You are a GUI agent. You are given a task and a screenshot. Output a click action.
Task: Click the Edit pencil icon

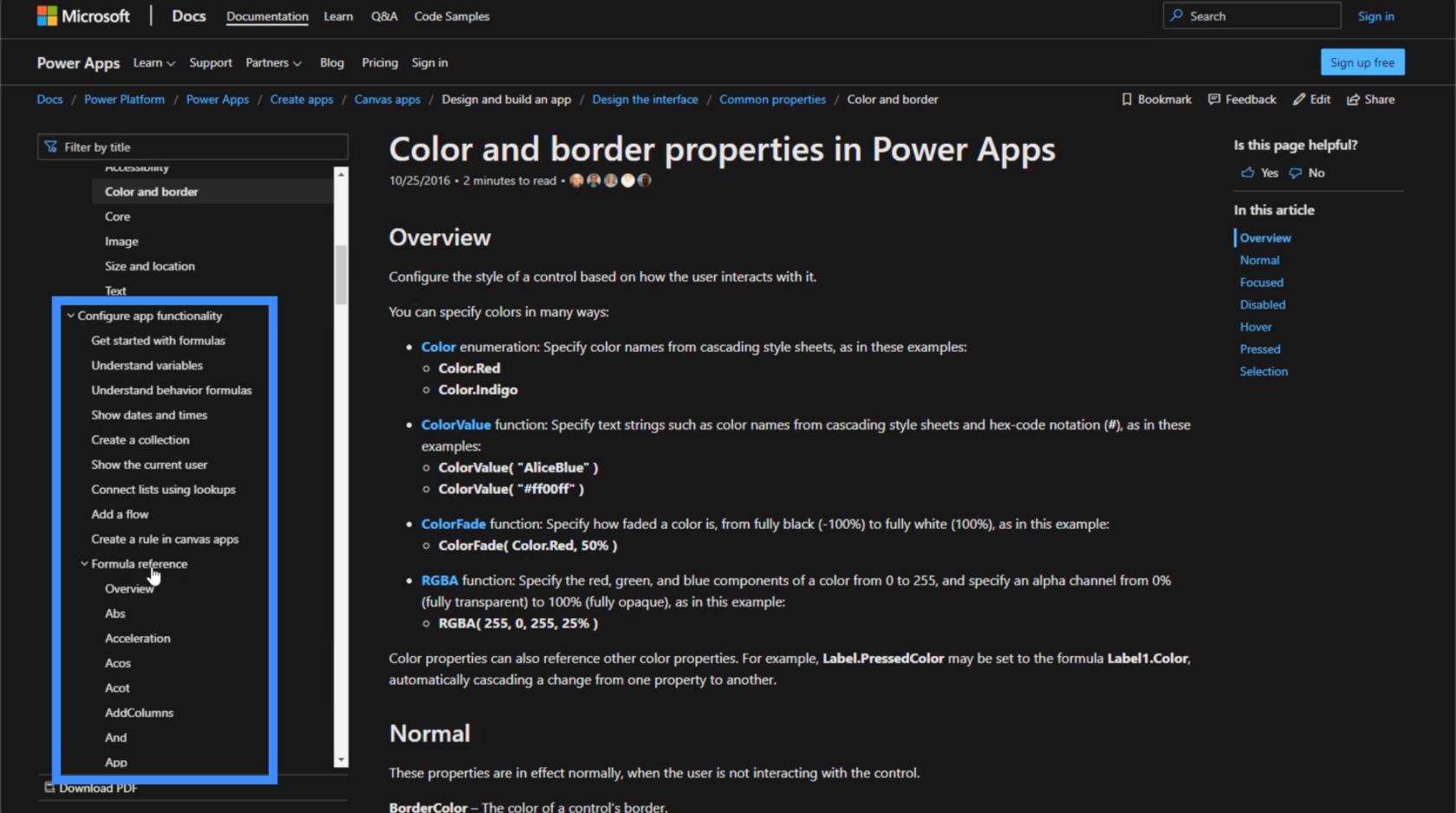pyautogui.click(x=1299, y=100)
